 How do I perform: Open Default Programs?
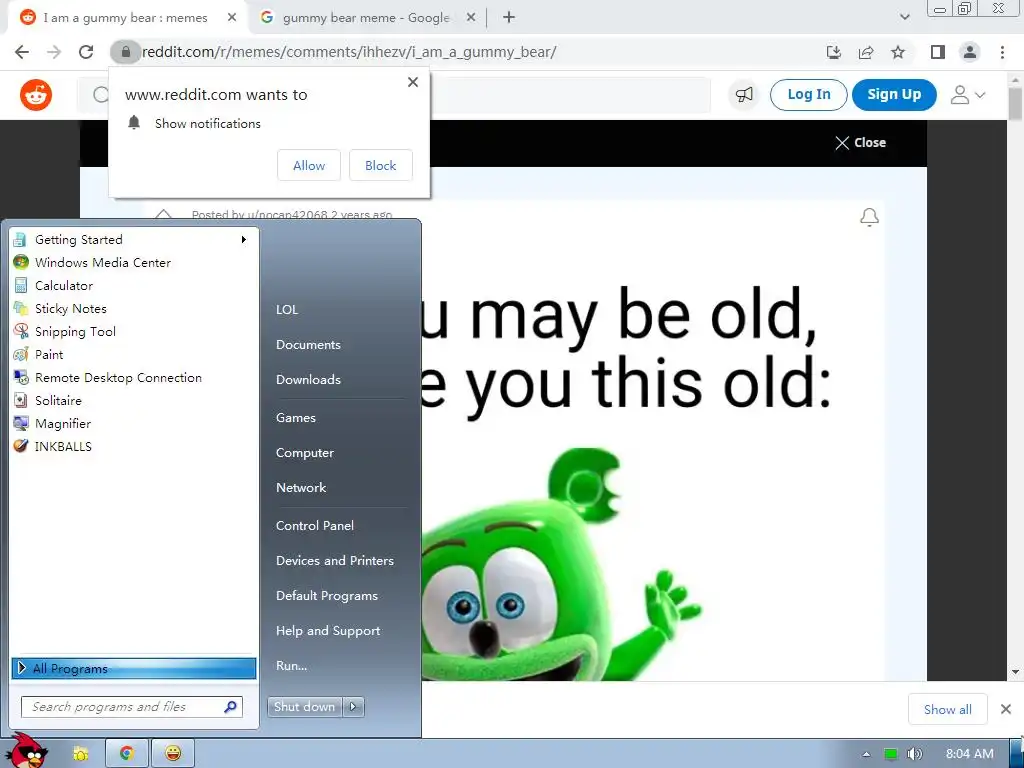tap(327, 596)
